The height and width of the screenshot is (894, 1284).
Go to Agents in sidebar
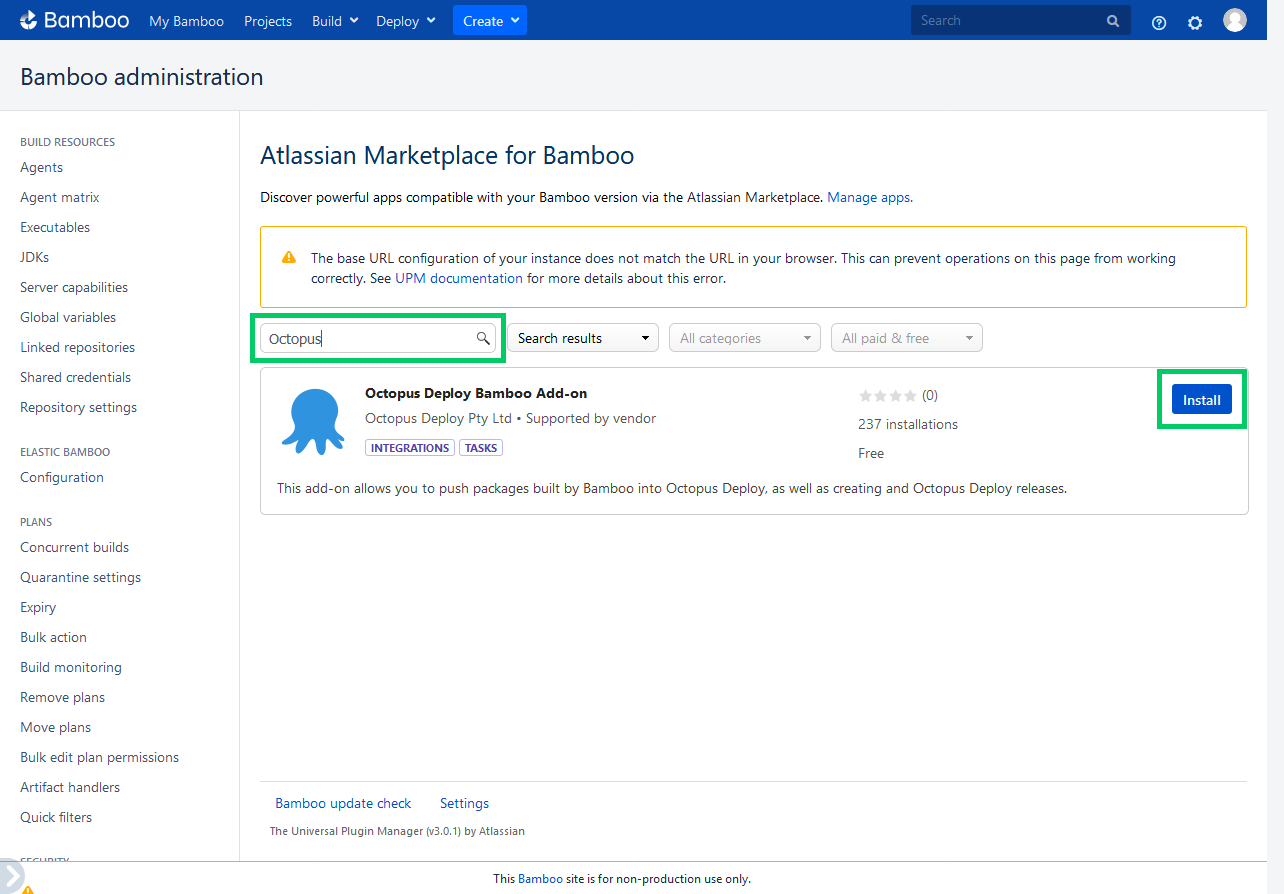[42, 167]
